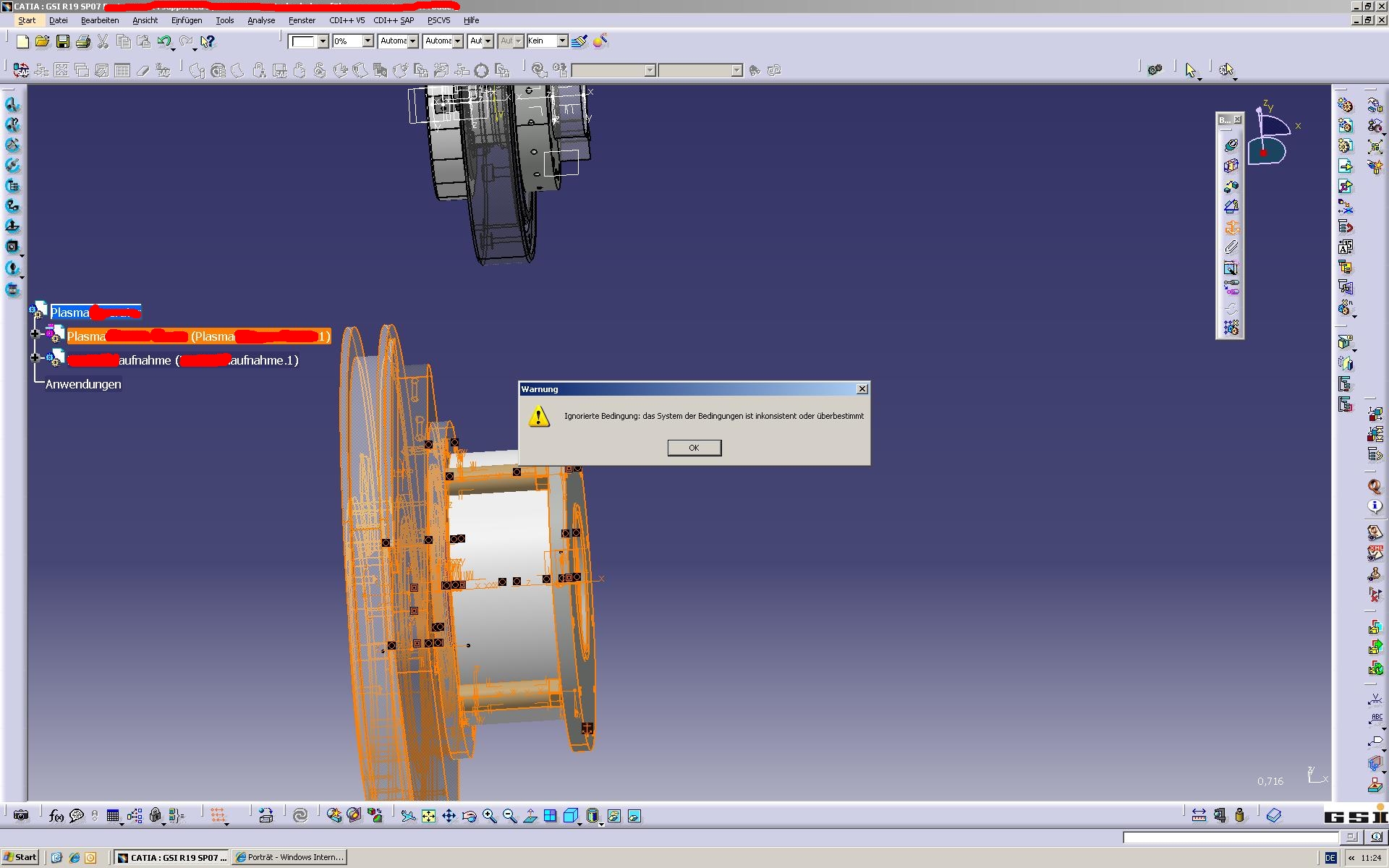Click the What's This help icon
Image resolution: width=1389 pixels, height=868 pixels.
(x=208, y=41)
